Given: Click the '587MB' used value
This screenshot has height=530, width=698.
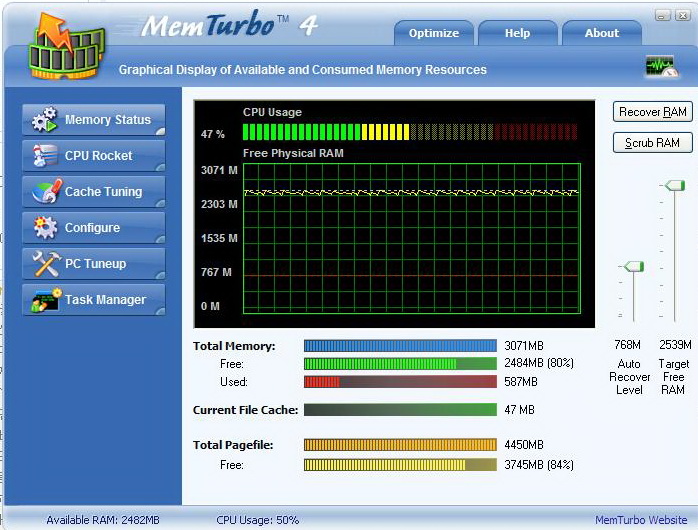Looking at the screenshot, I should tap(521, 382).
